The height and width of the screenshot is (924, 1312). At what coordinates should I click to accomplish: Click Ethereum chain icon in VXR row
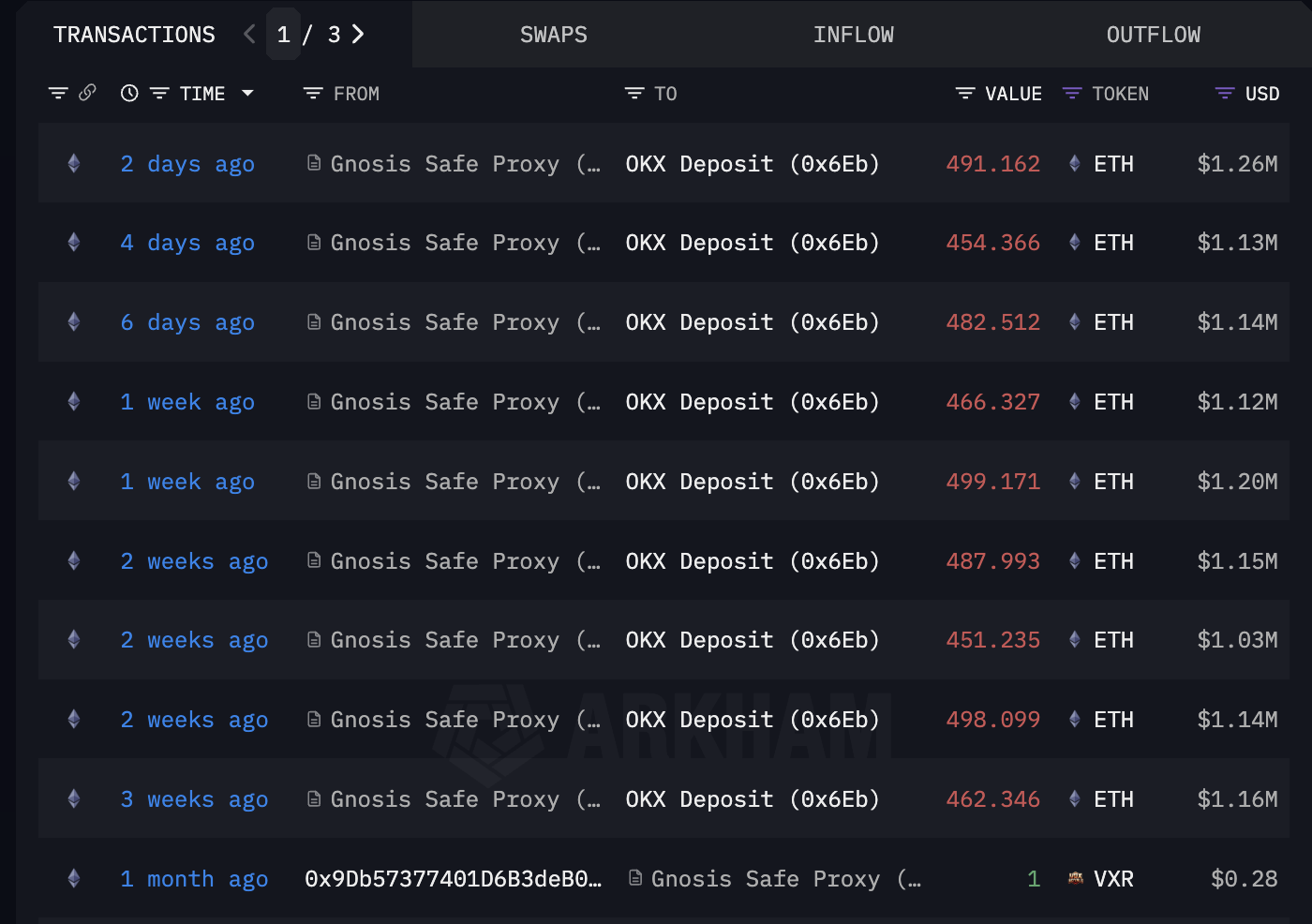click(x=74, y=878)
